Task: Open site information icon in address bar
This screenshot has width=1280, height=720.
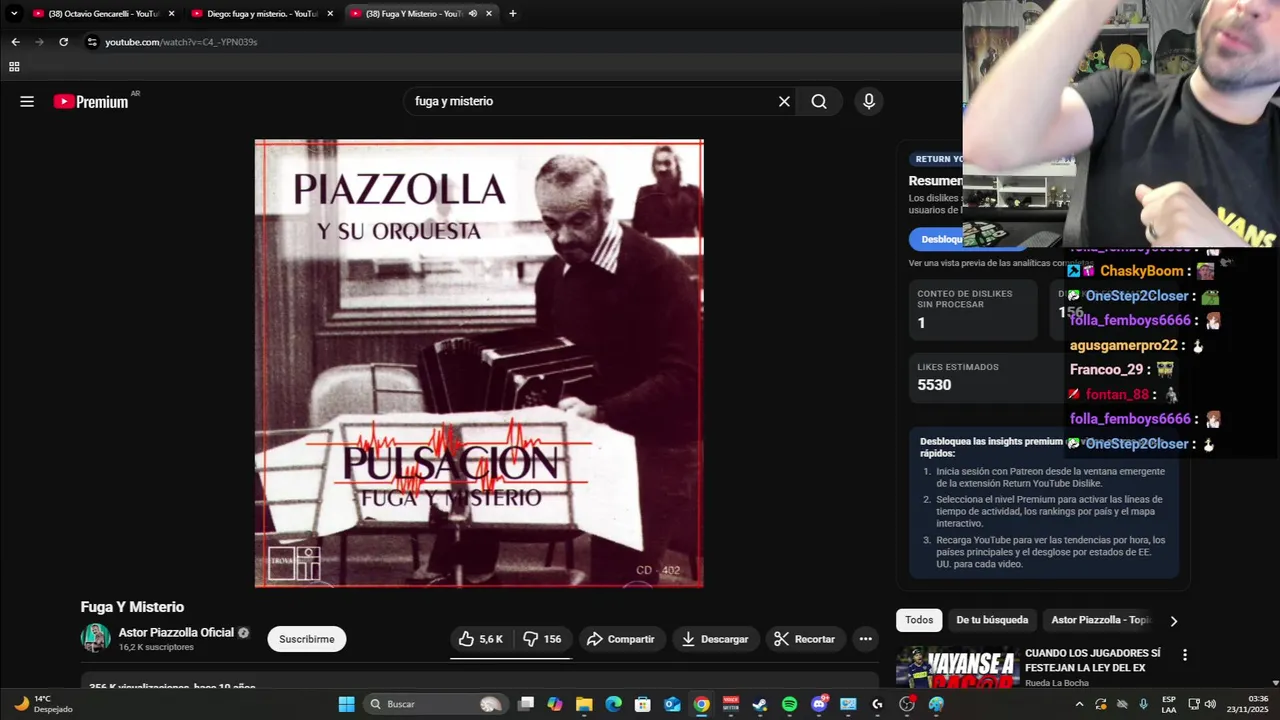Action: [x=92, y=42]
